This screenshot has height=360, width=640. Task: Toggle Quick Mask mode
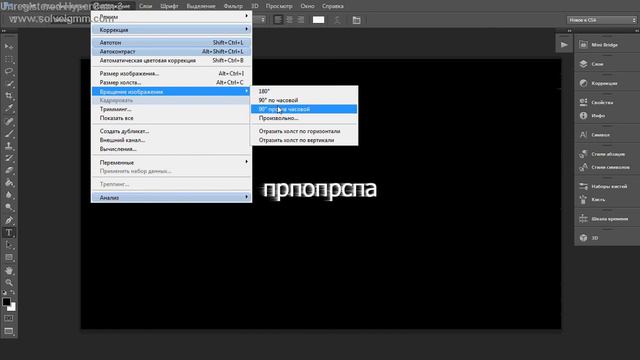click(x=9, y=318)
